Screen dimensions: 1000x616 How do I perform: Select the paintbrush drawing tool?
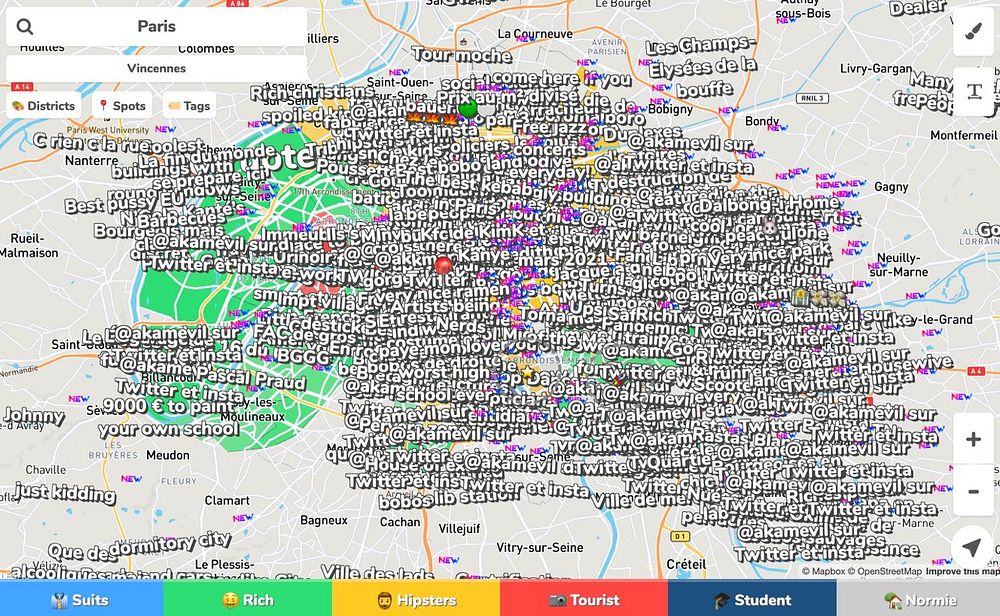click(973, 31)
